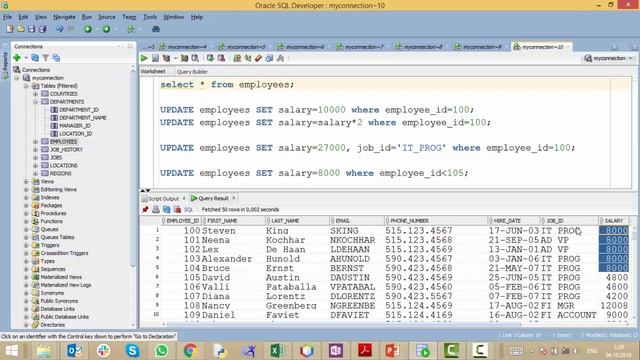Select the LOCATIONS table in tree
The width and height of the screenshot is (640, 360).
[63, 165]
